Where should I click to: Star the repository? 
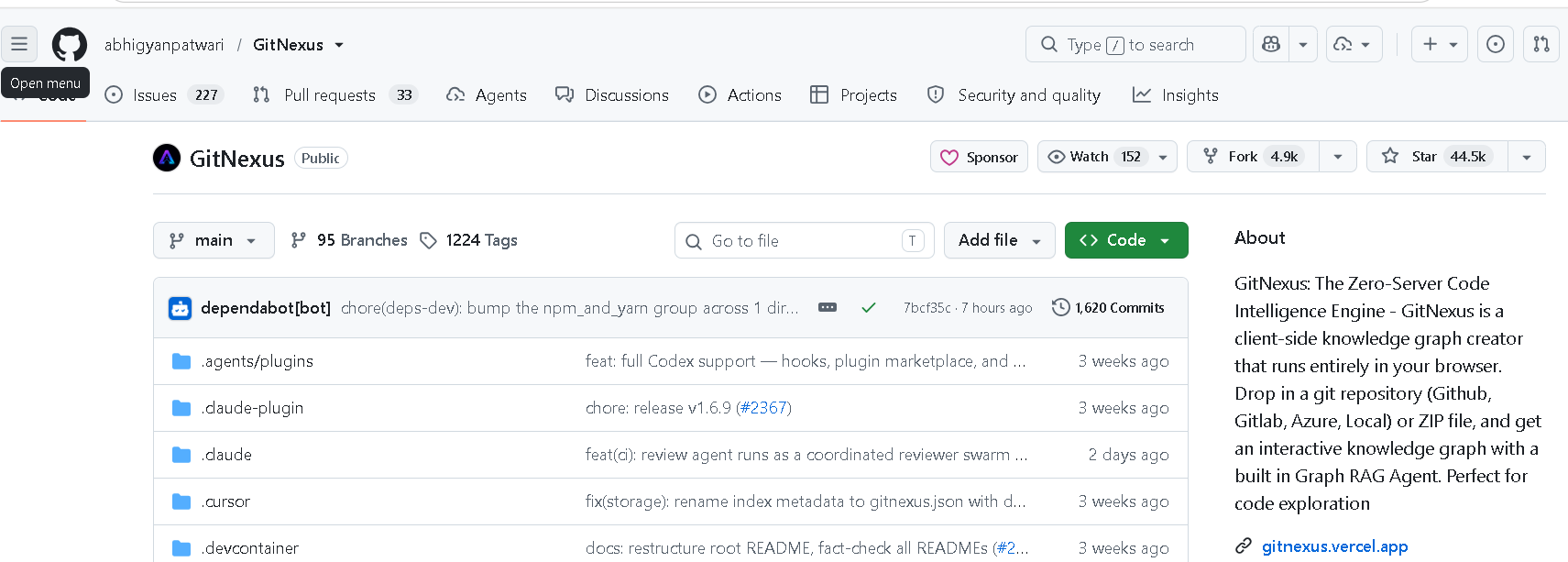1437,157
